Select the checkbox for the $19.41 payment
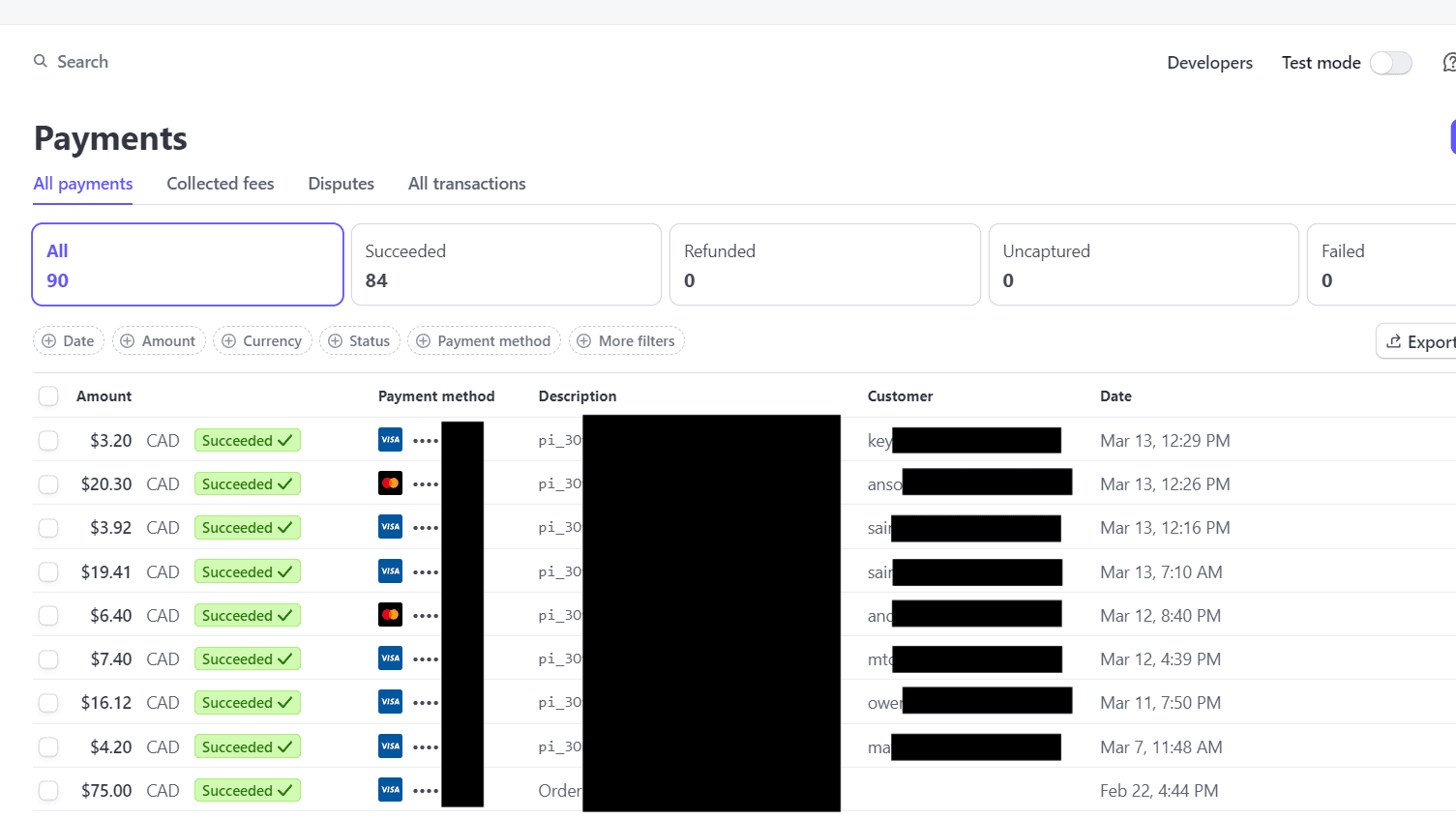1456x819 pixels. coord(48,572)
